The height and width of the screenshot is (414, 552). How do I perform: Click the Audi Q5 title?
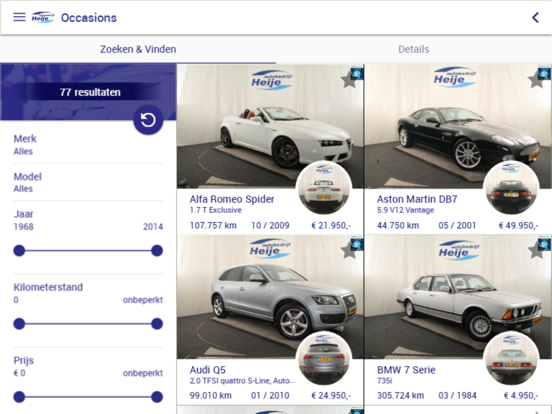[208, 370]
